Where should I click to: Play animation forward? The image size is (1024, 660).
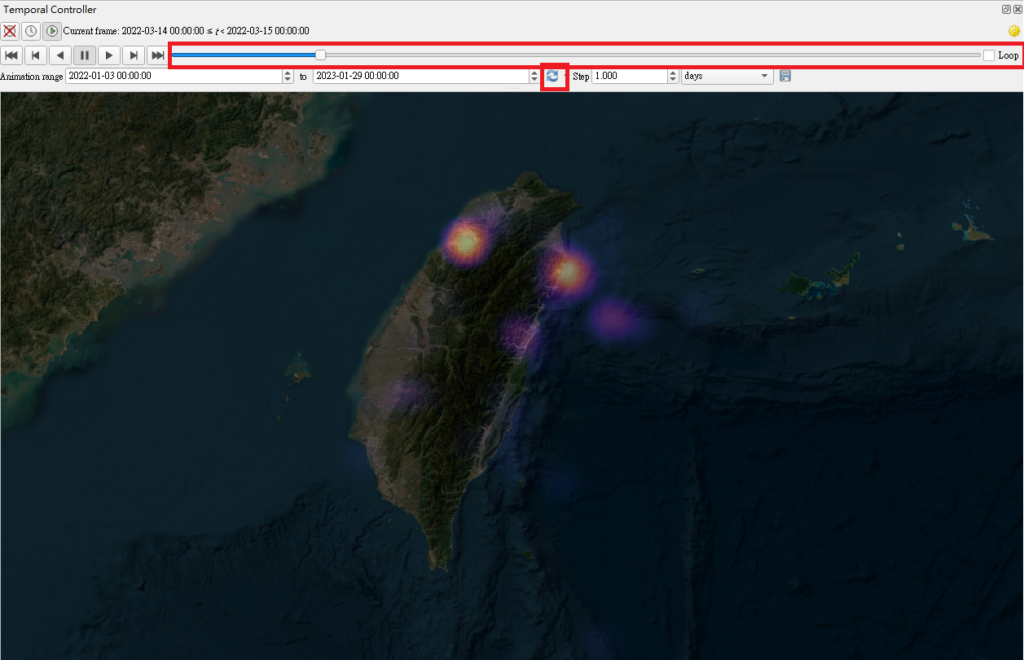coord(109,55)
